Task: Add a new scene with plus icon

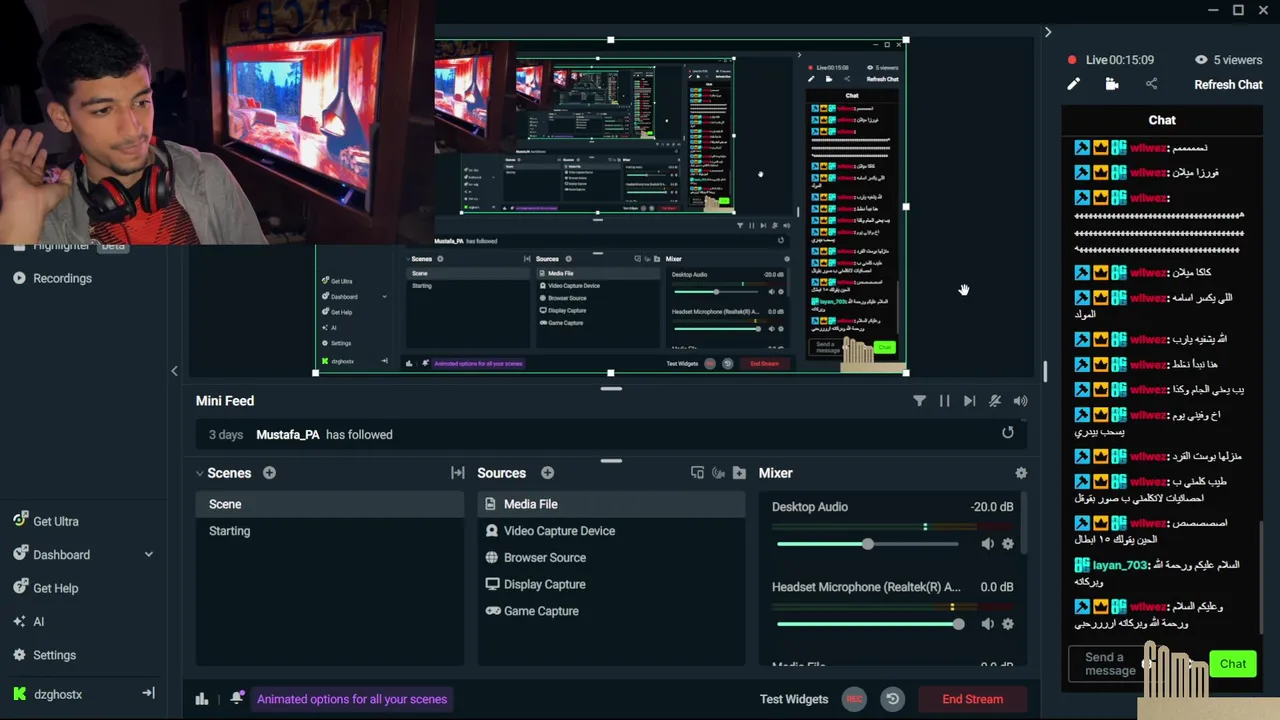Action: [269, 473]
